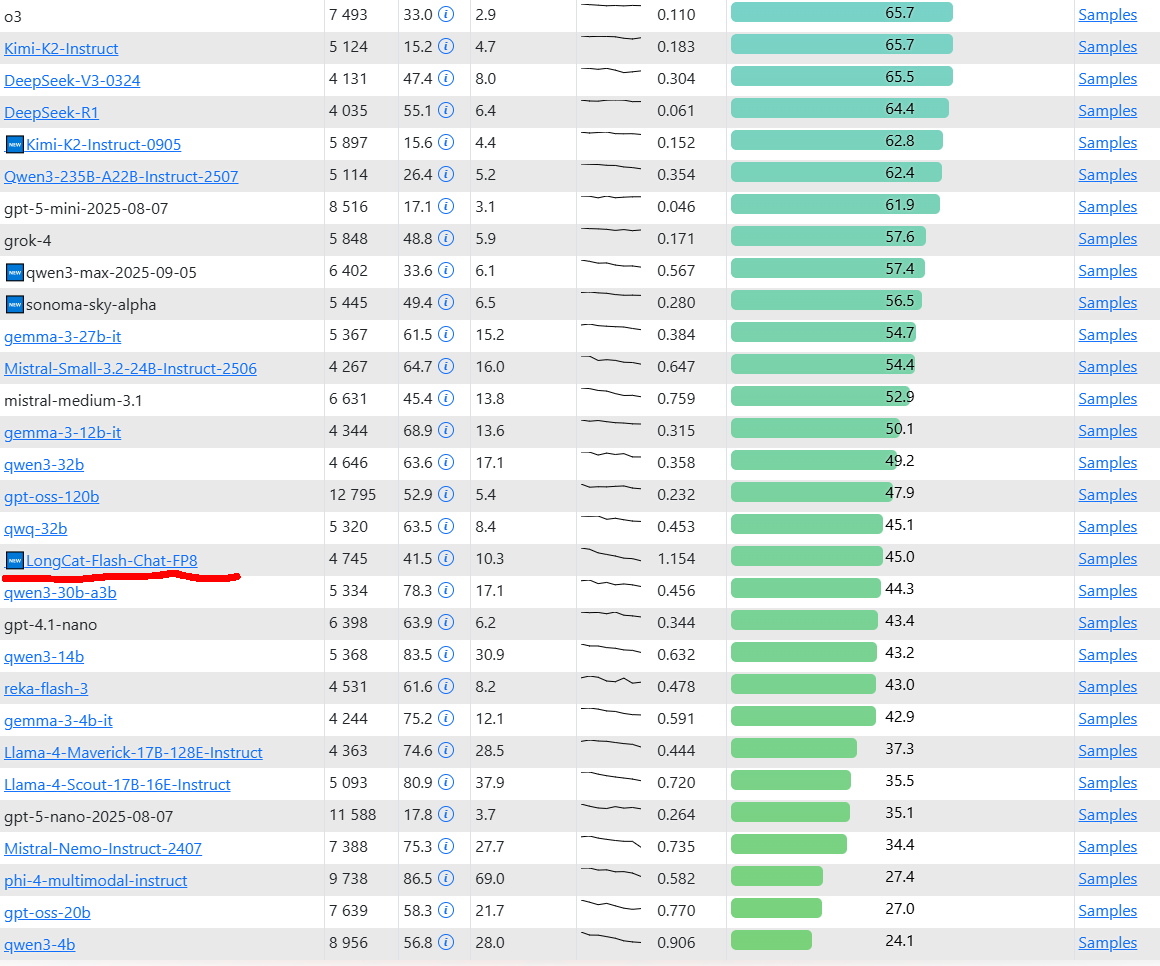
Task: View Samples for gpt-5-mini-2025-08-07
Action: 1107,207
